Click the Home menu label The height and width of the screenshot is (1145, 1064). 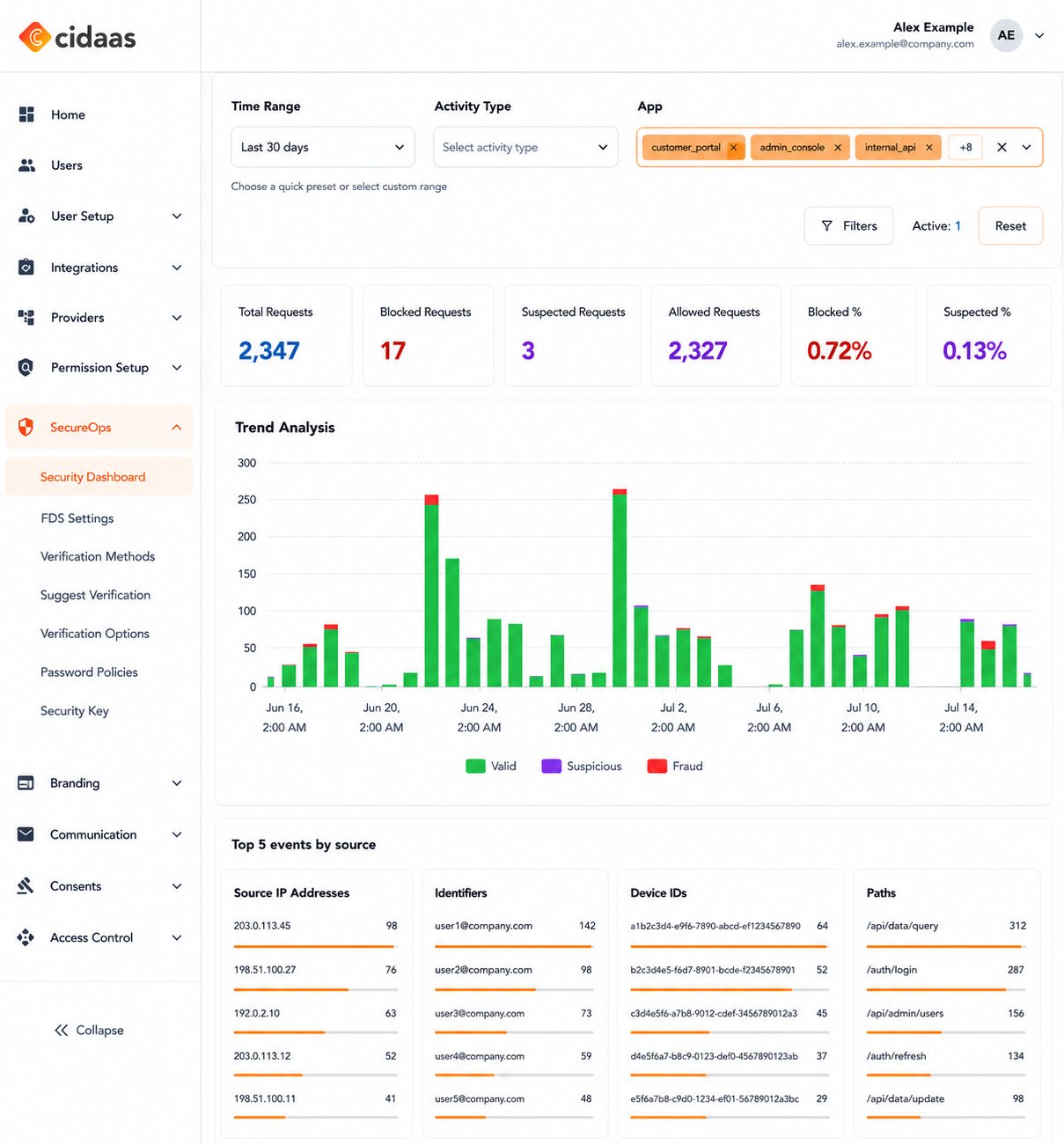click(68, 114)
